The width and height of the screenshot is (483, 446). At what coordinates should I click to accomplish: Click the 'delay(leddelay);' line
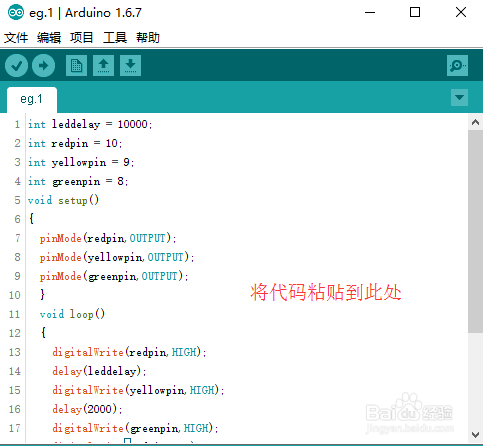[x=99, y=371]
